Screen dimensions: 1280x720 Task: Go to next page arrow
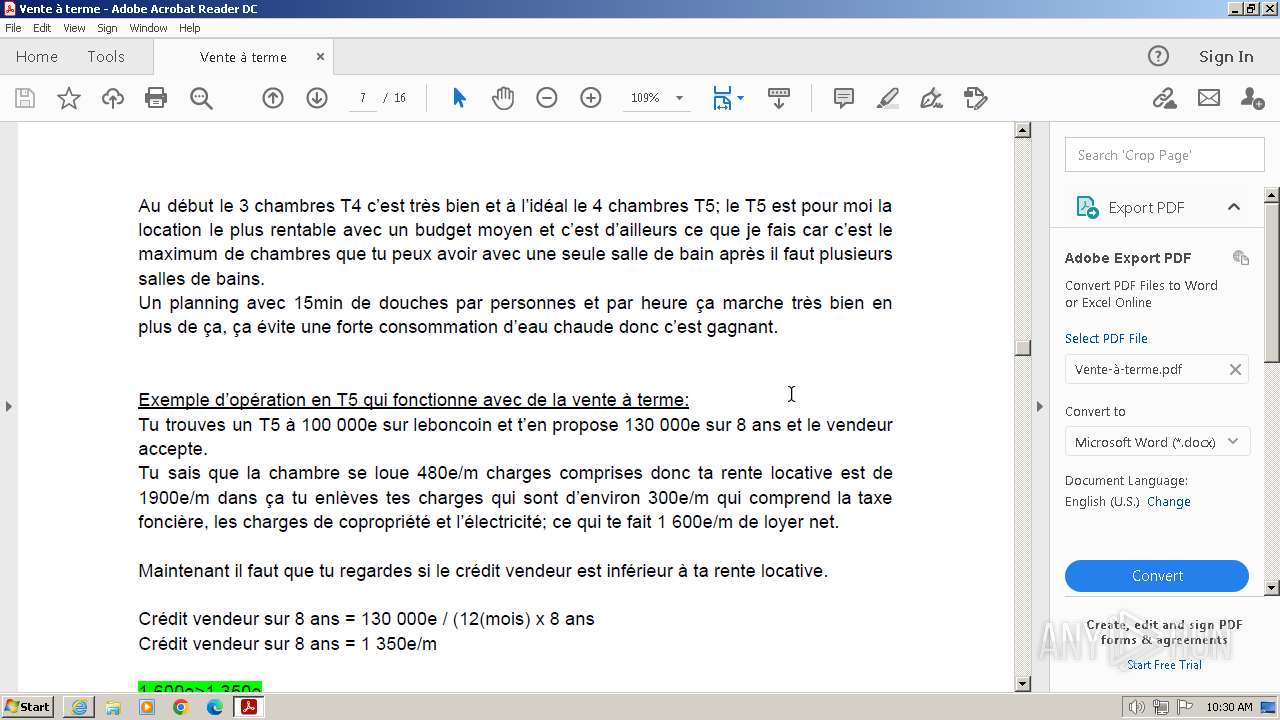[317, 98]
